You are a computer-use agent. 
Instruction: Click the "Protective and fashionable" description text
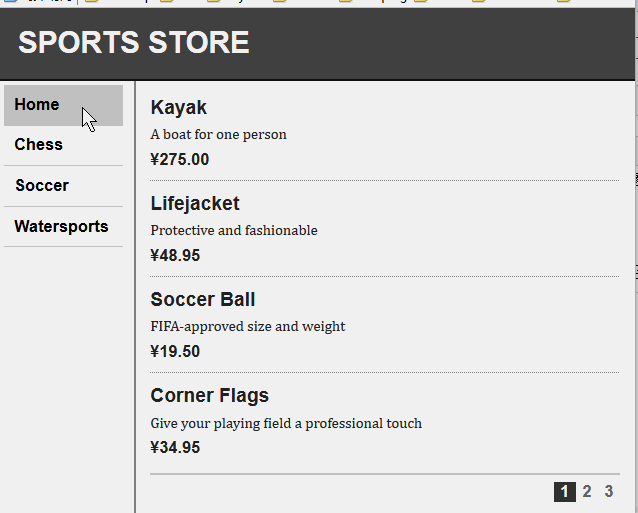pos(234,231)
